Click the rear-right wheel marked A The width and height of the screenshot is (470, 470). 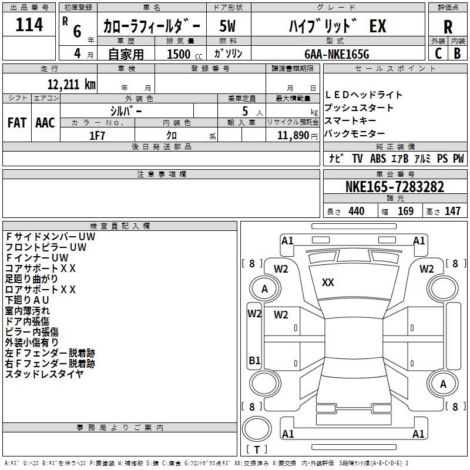(x=443, y=384)
